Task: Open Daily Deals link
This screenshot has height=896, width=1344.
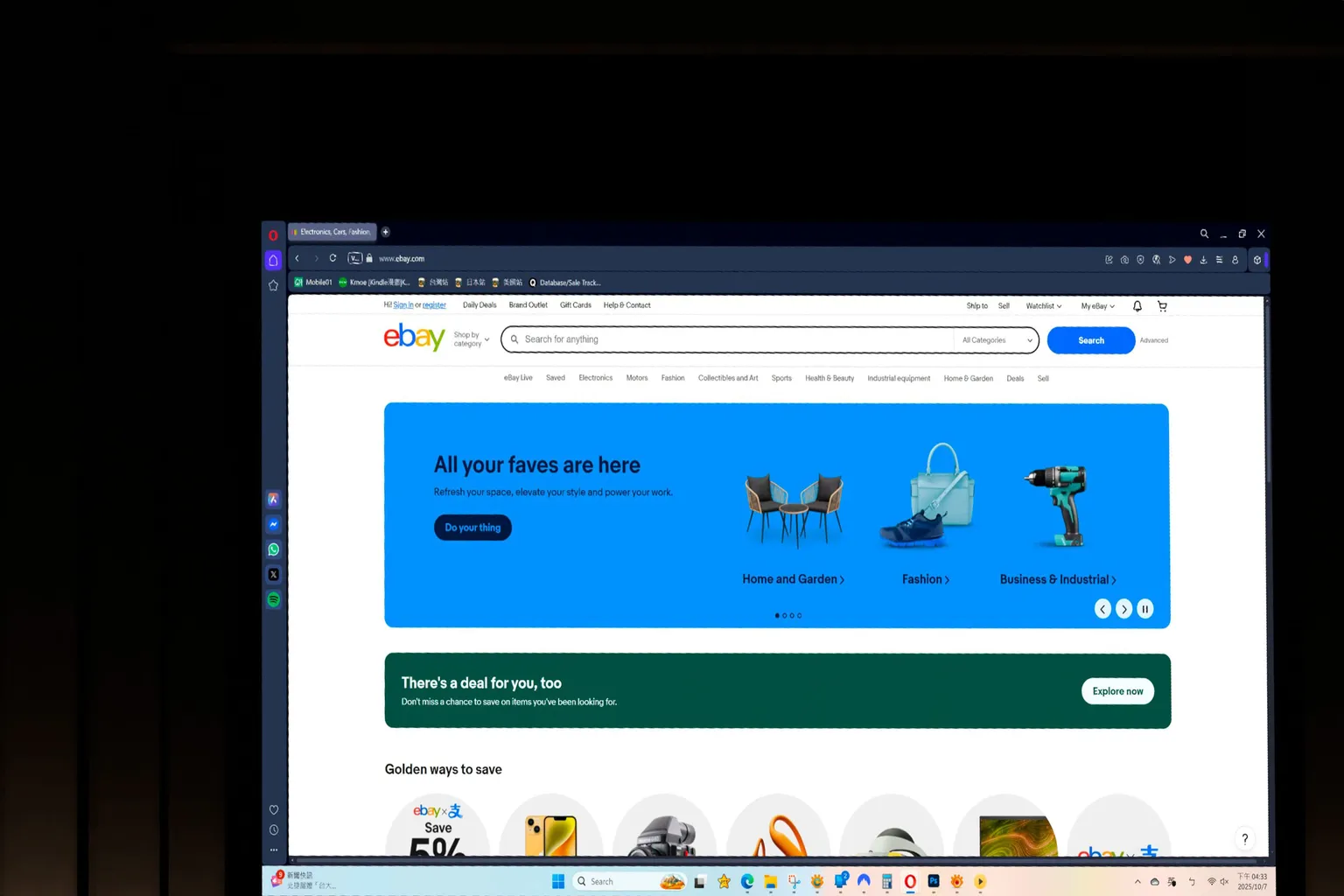Action: tap(479, 305)
